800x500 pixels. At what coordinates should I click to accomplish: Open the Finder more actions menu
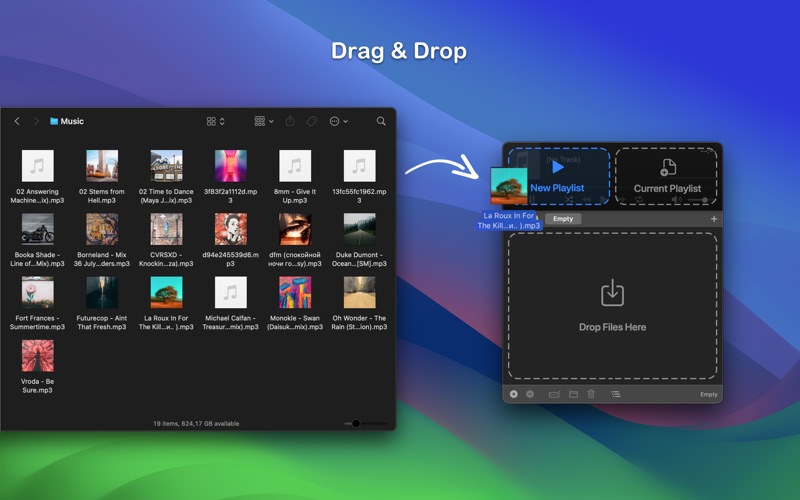338,121
